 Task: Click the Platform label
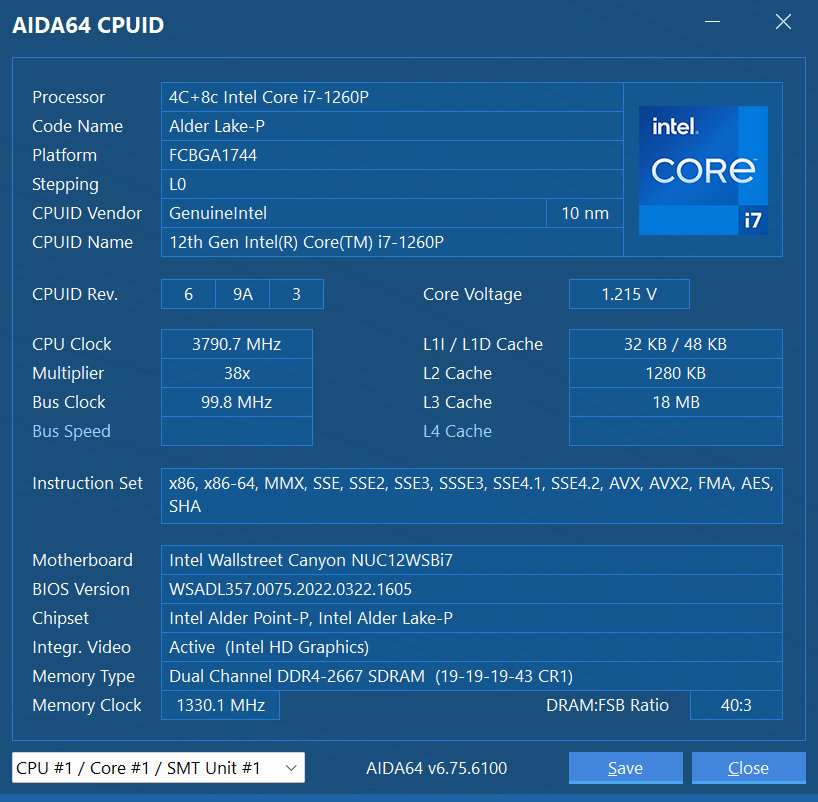click(x=64, y=155)
